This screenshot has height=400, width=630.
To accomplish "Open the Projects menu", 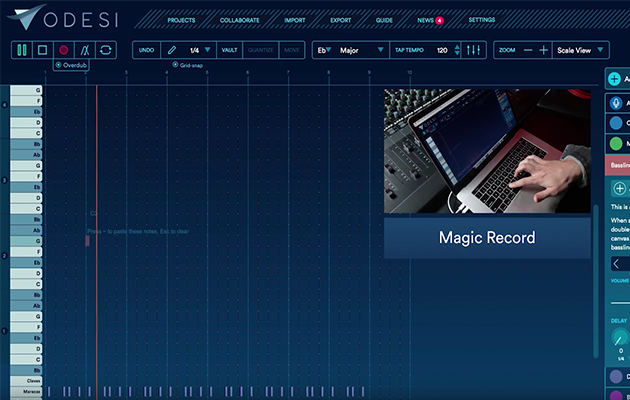I will pos(181,20).
